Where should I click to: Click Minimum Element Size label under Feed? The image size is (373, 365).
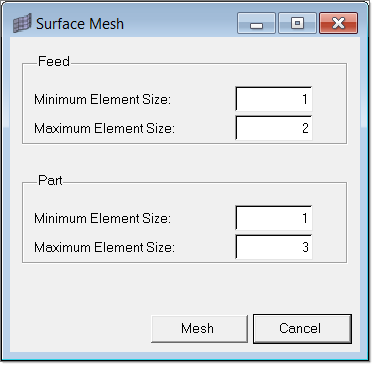pyautogui.click(x=102, y=99)
